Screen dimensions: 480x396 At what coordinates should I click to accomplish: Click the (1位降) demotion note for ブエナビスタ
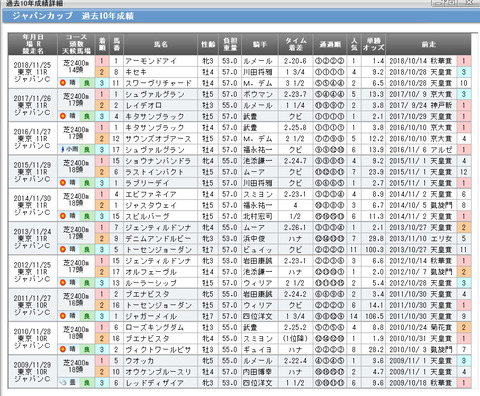[x=295, y=339]
